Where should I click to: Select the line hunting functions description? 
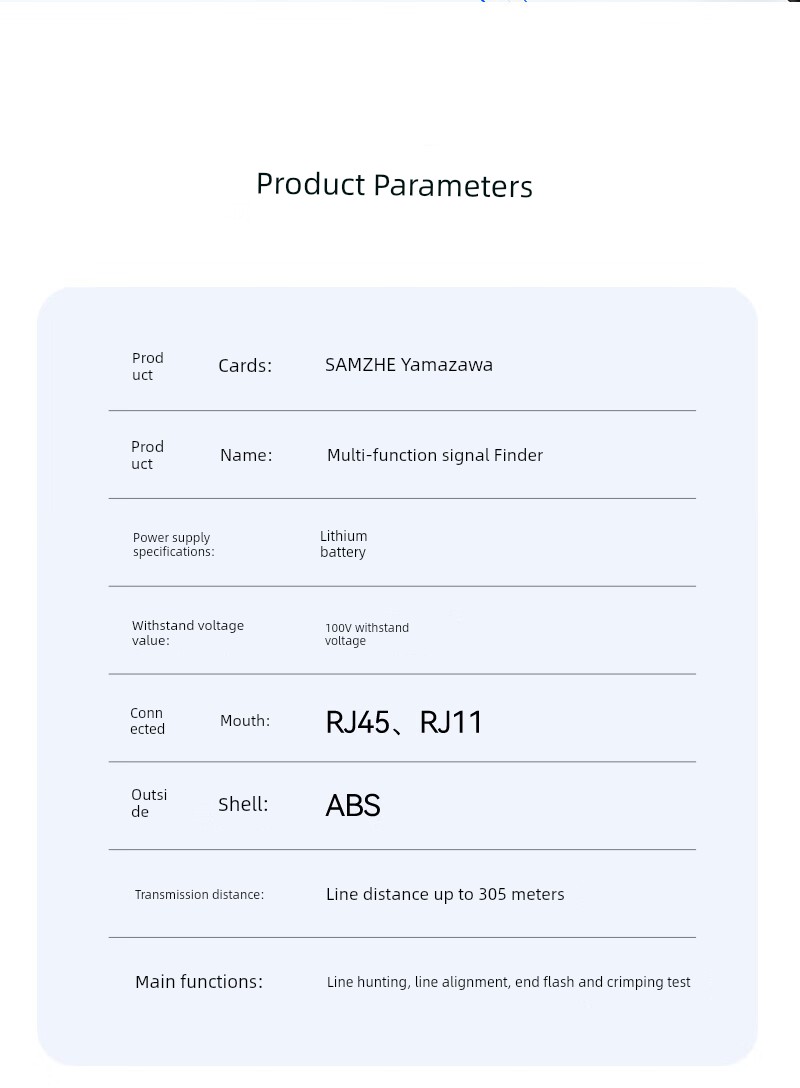509,982
